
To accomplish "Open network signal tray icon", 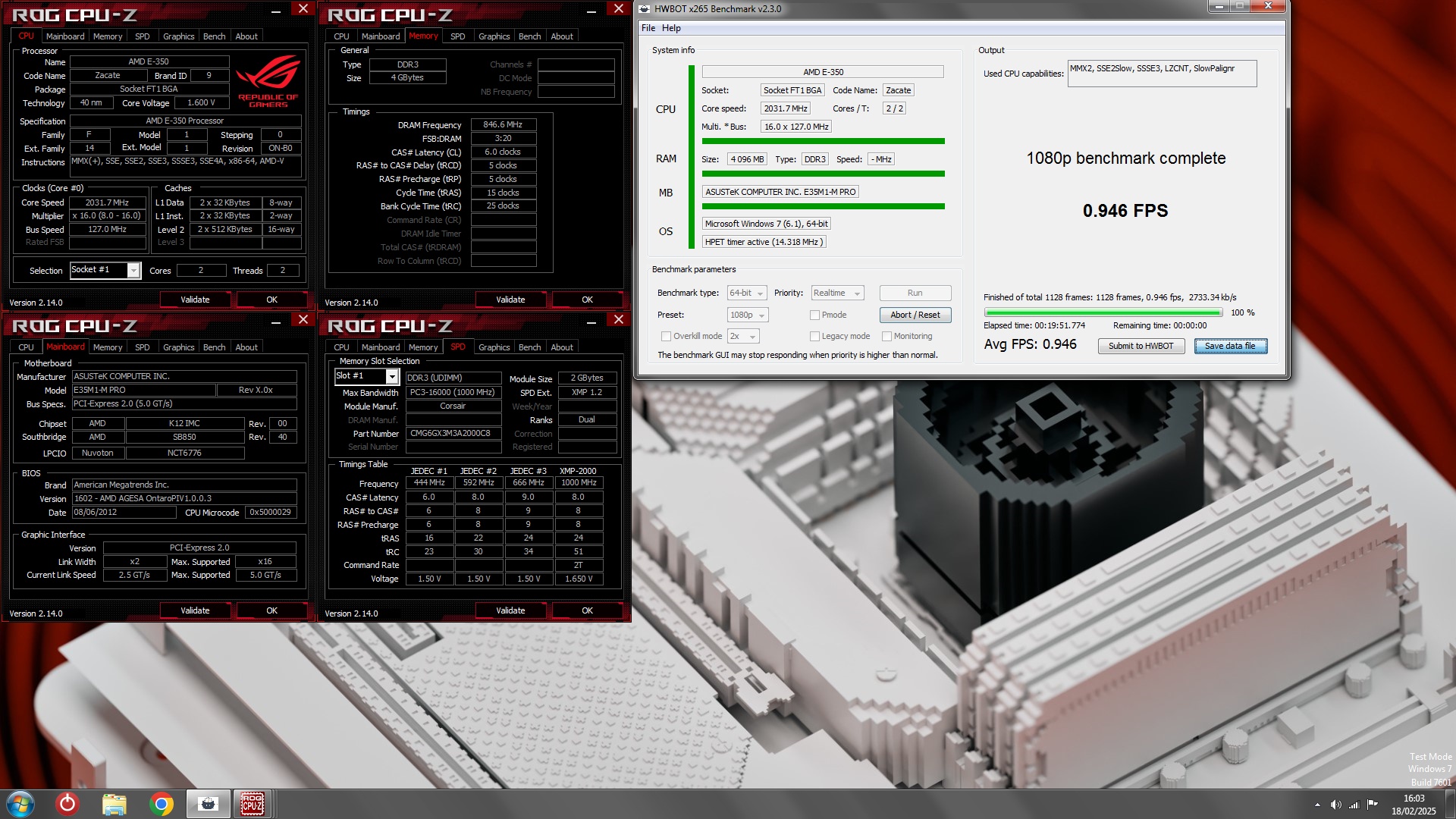I will tap(1354, 805).
